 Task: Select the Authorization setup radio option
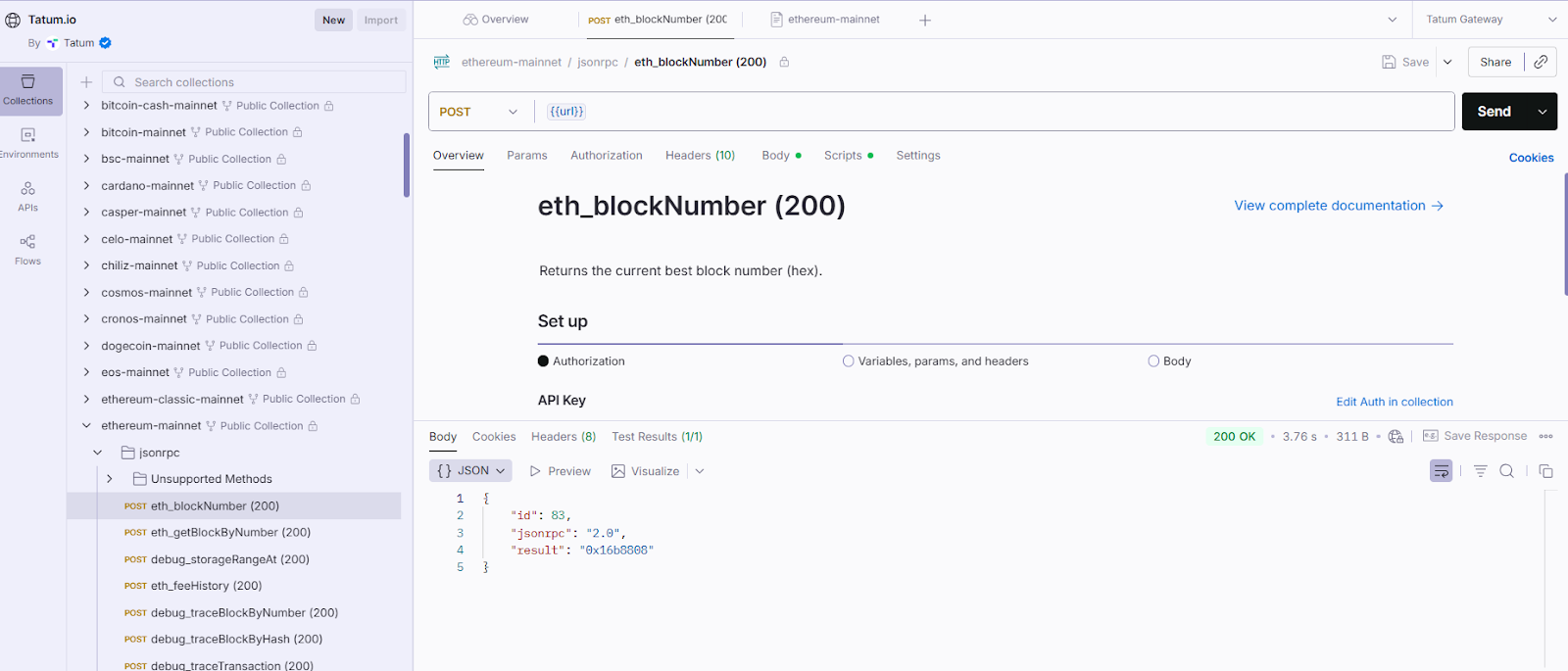tap(543, 361)
